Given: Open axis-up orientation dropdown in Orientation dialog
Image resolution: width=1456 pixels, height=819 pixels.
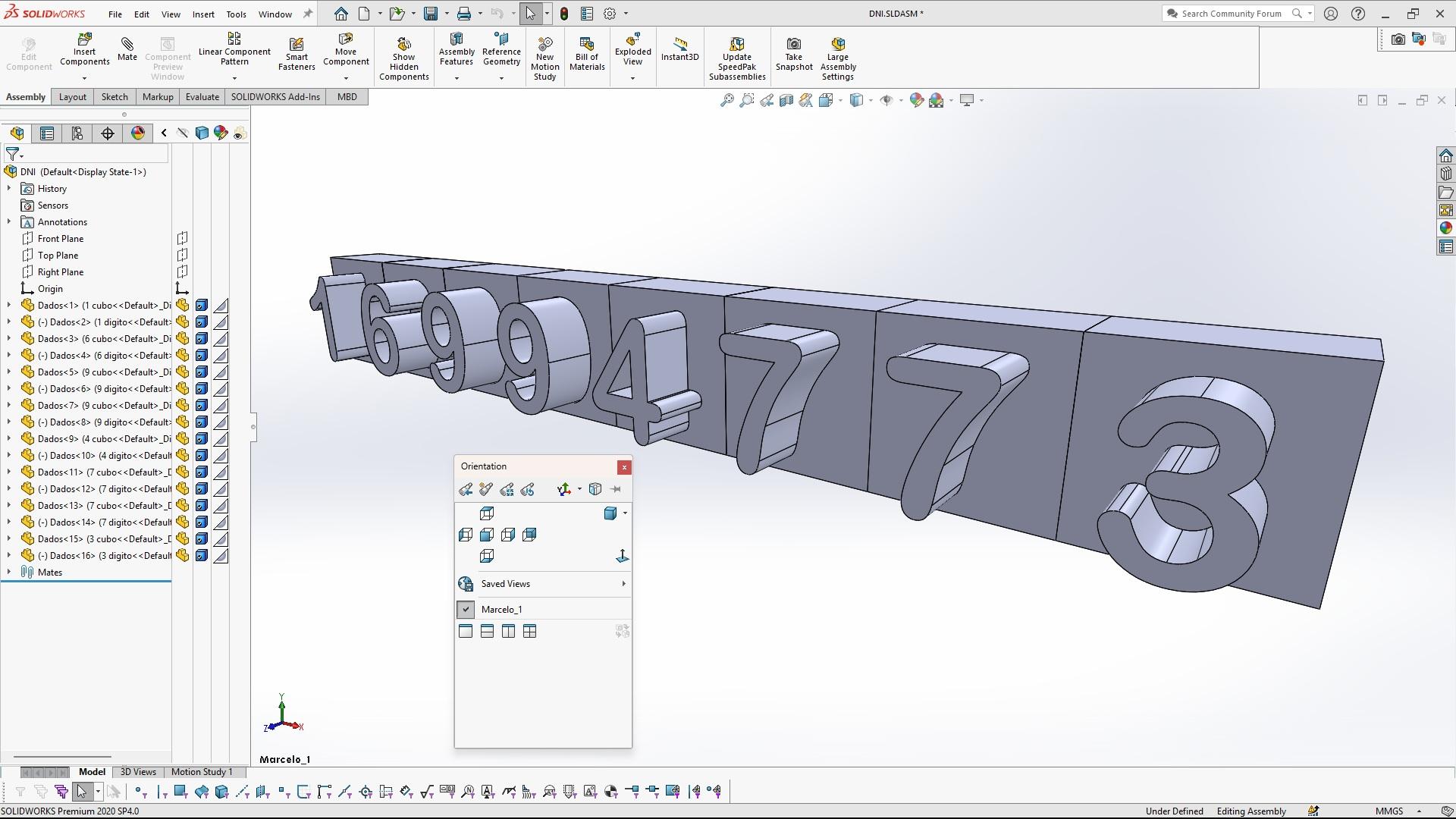Looking at the screenshot, I should (579, 490).
